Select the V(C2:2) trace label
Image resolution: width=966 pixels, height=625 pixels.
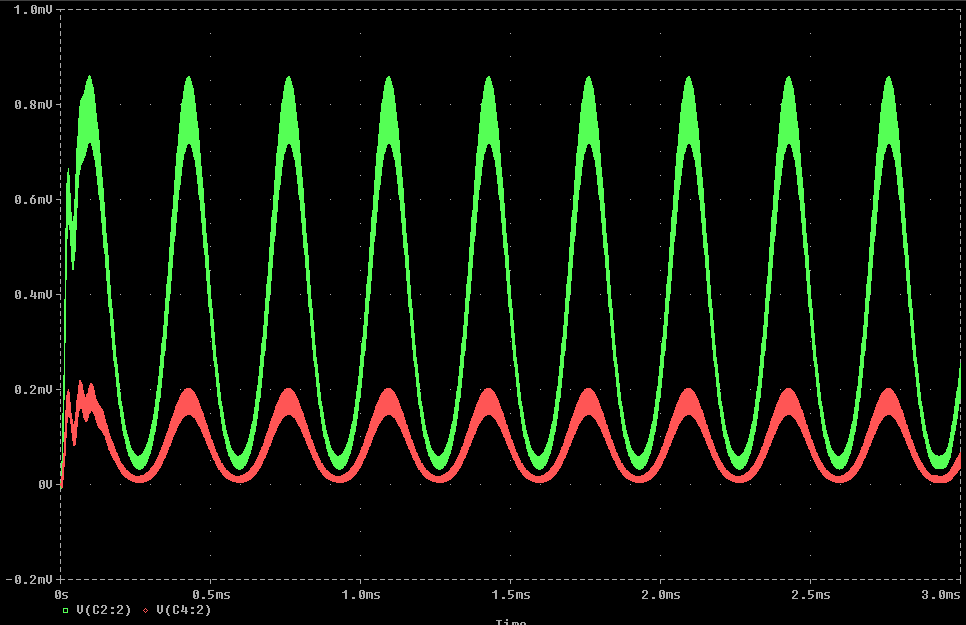104,610
